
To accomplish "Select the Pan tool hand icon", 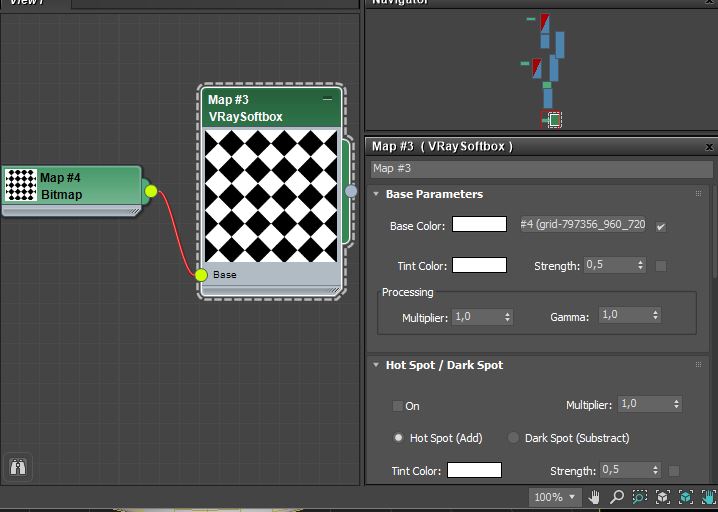I will click(x=594, y=497).
